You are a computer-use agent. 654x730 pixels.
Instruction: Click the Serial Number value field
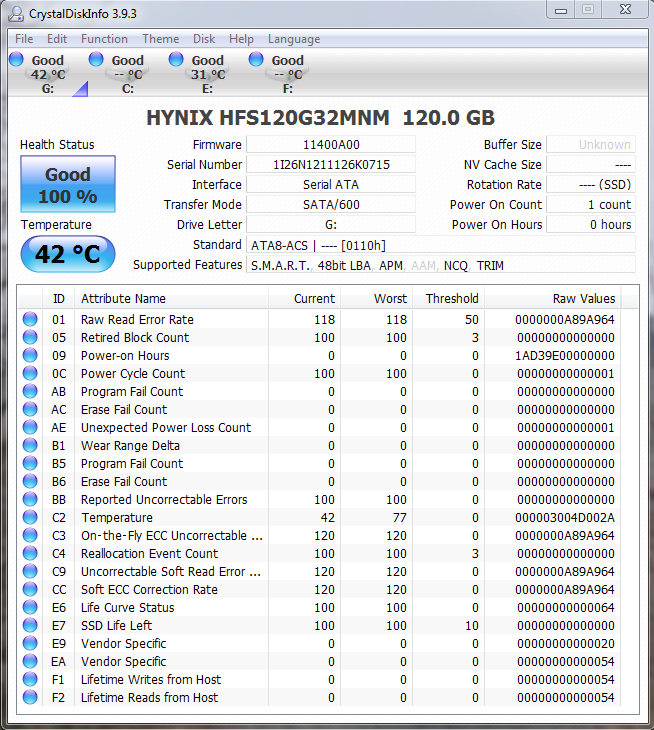(331, 165)
